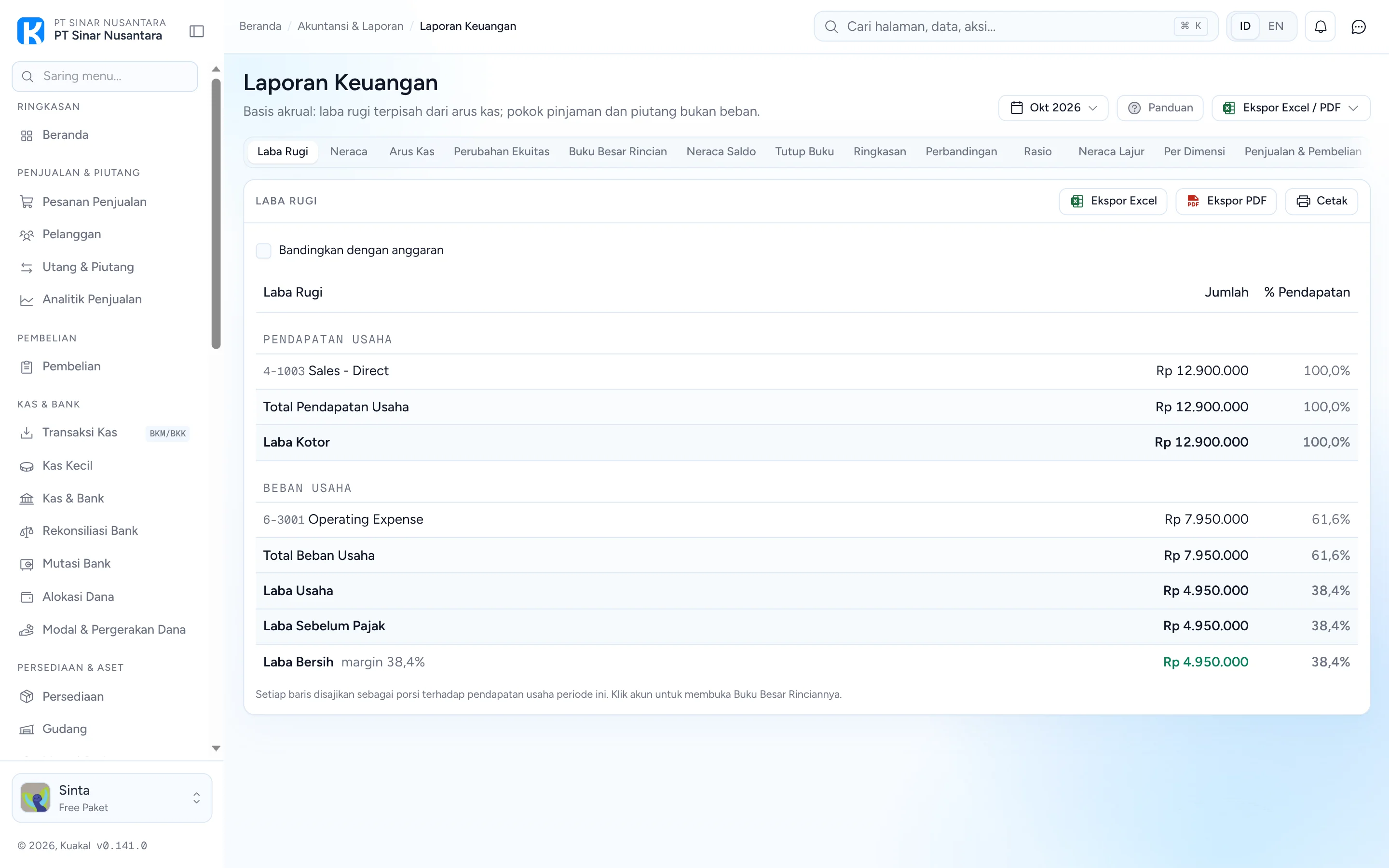Expand the Ekspor Excel / PDF dropdown

click(1290, 108)
